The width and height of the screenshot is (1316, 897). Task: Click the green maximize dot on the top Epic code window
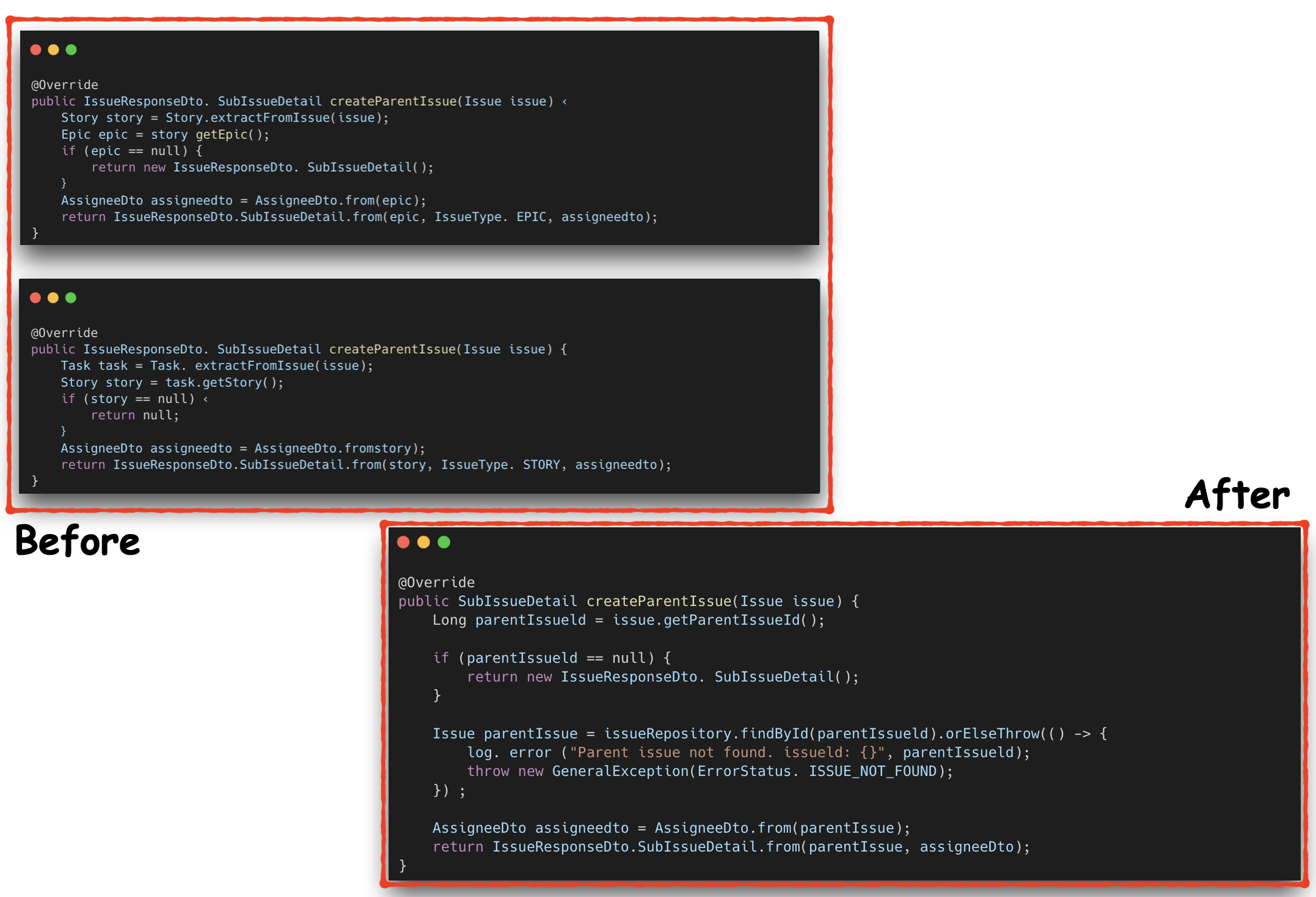pos(71,49)
